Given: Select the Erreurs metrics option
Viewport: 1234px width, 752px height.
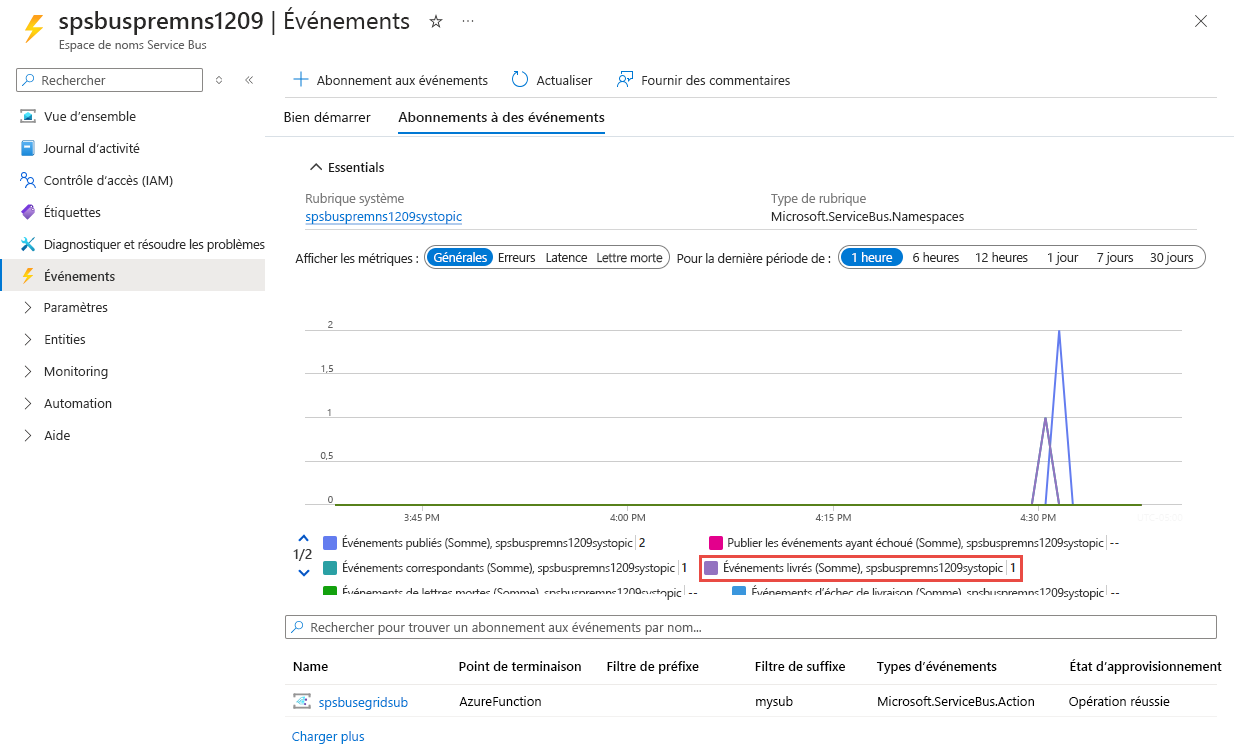Looking at the screenshot, I should [x=517, y=257].
